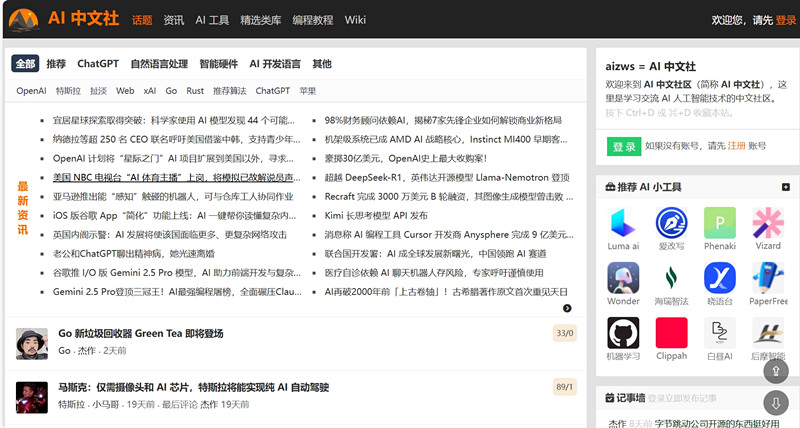Open the AI 工具 nav item
Image resolution: width=800 pixels, height=428 pixels.
(212, 20)
